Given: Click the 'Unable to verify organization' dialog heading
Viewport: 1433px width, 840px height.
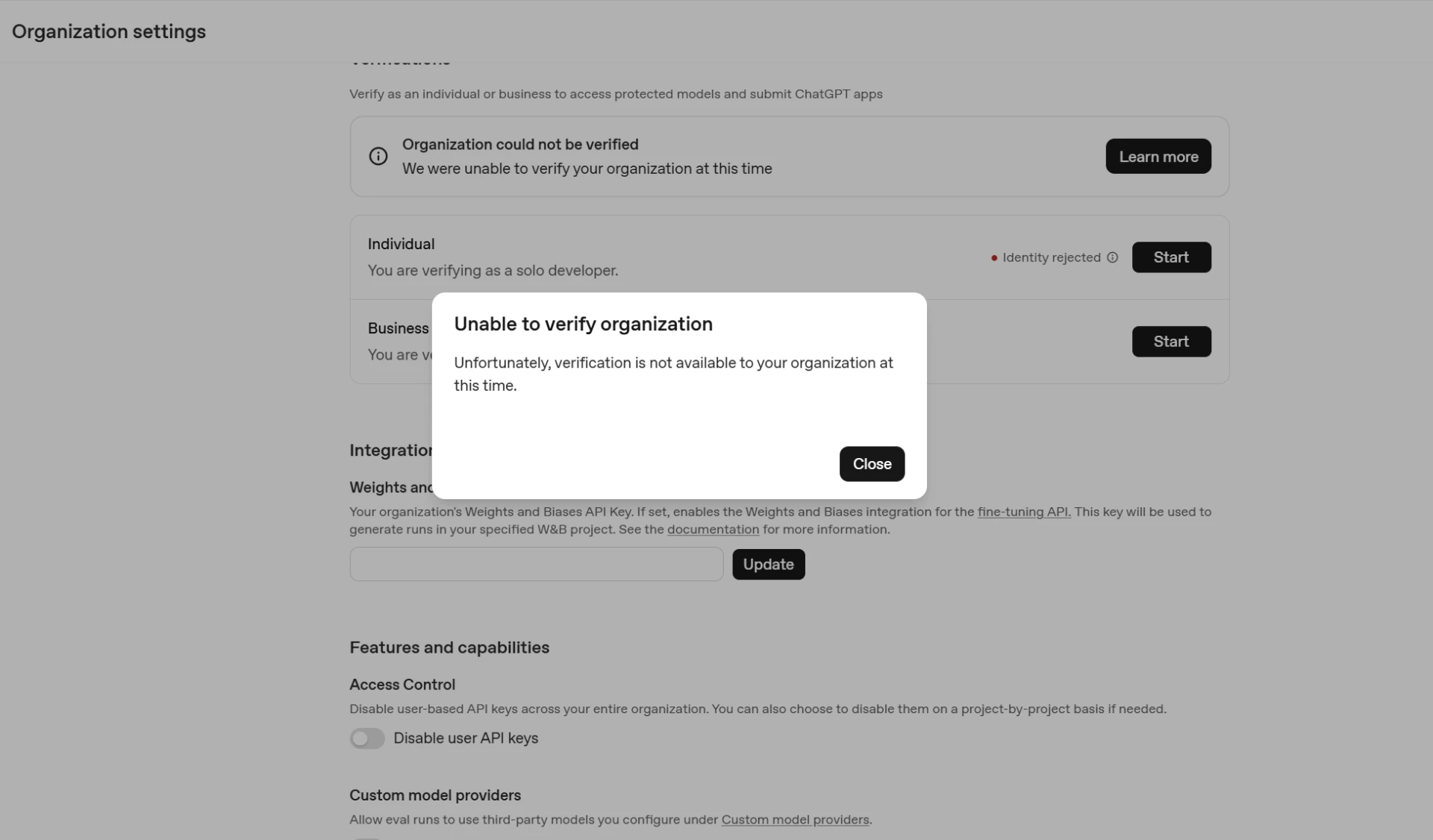Looking at the screenshot, I should click(583, 324).
